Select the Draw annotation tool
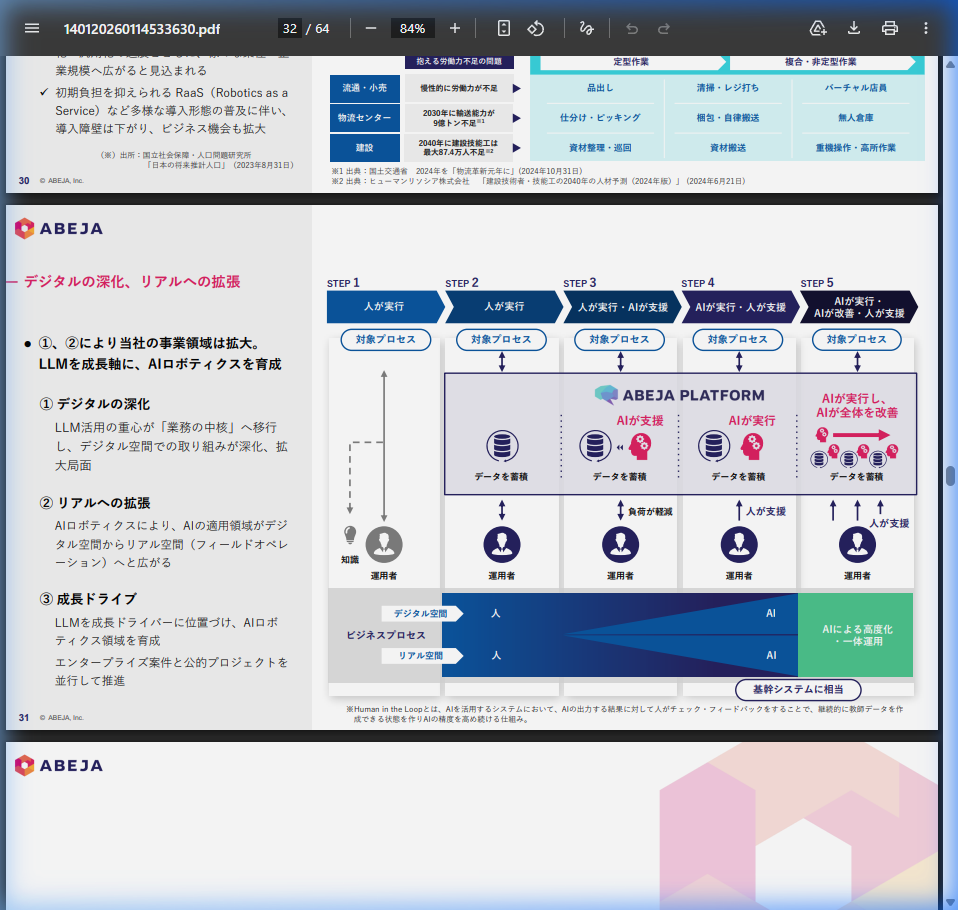 (586, 28)
